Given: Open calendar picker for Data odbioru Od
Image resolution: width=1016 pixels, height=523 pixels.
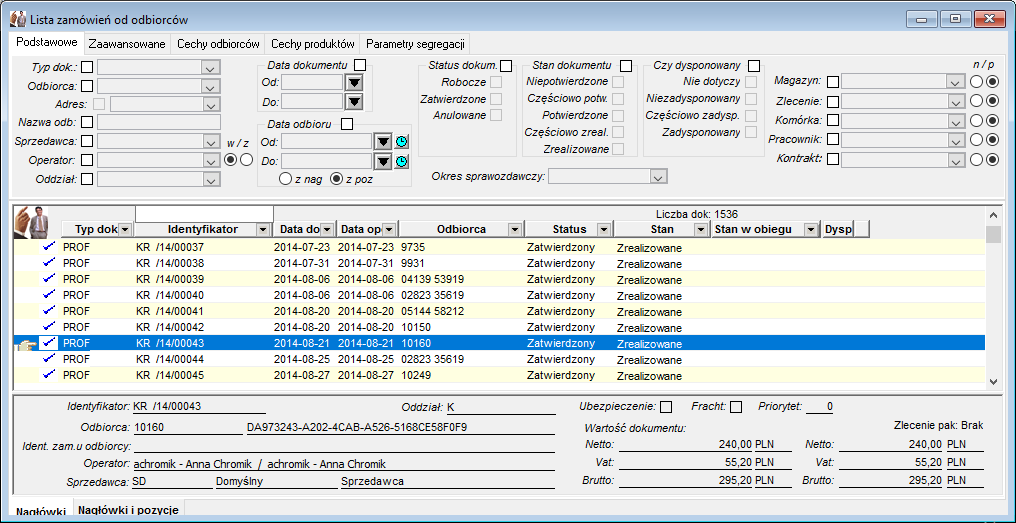Looking at the screenshot, I should [x=384, y=142].
